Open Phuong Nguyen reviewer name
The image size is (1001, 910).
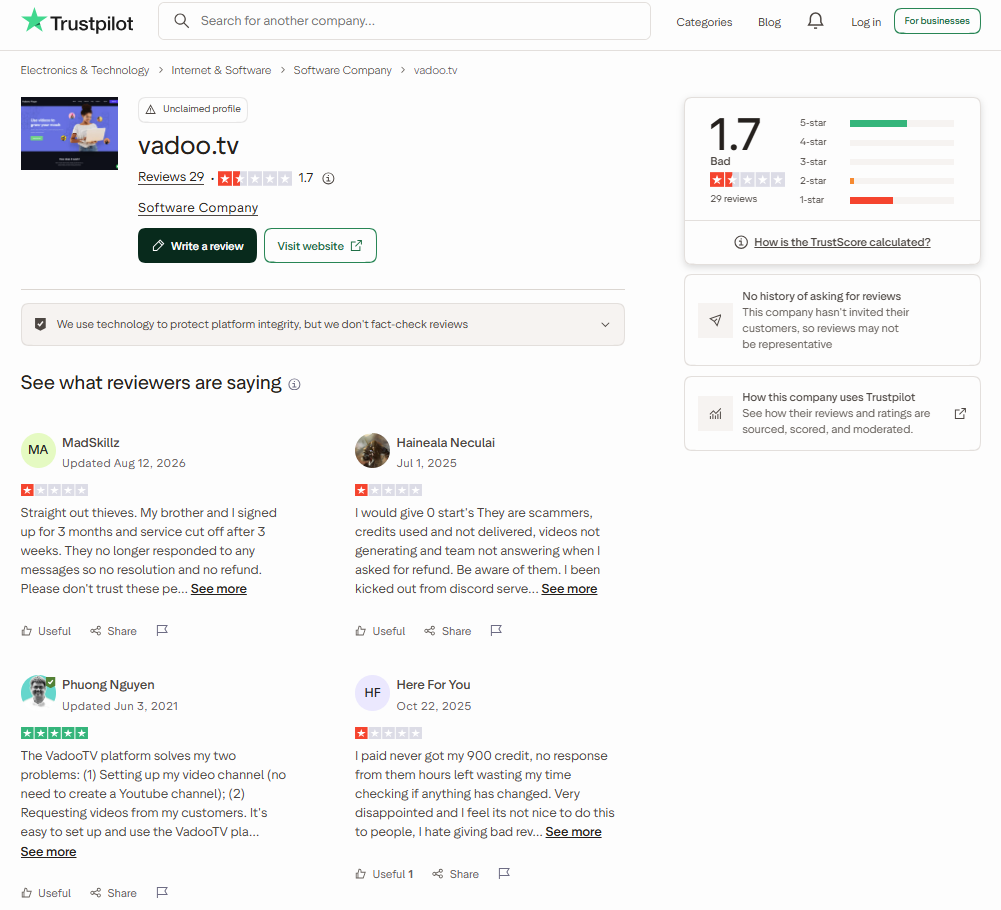[108, 685]
